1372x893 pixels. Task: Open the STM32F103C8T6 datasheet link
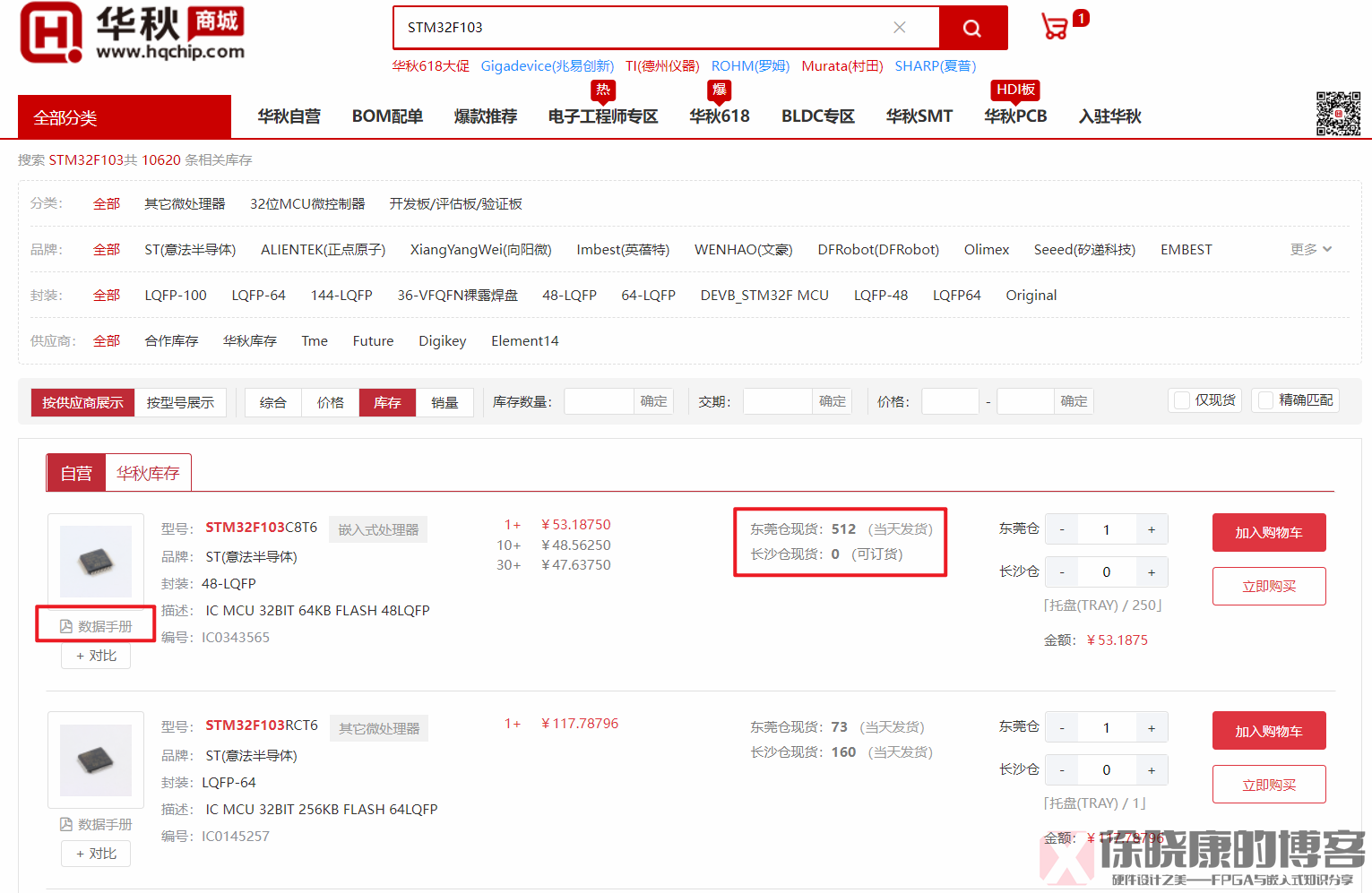click(96, 626)
